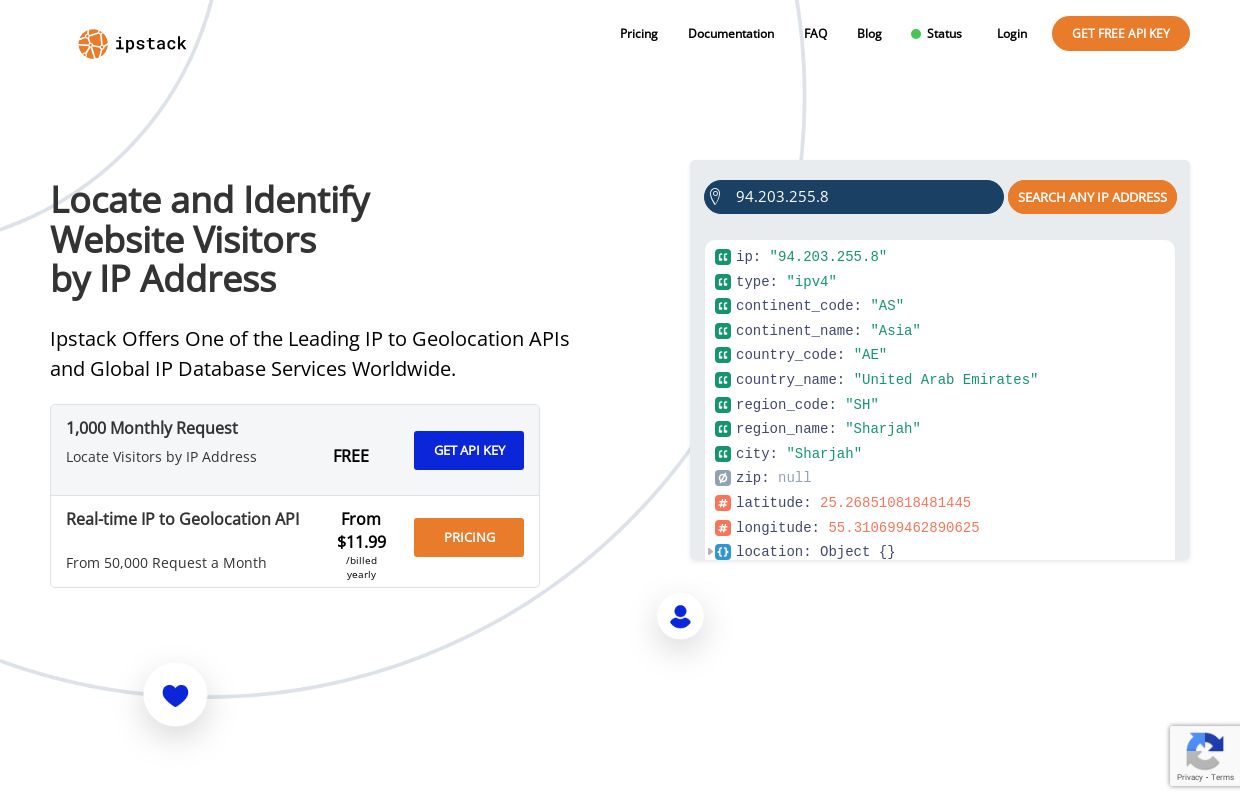Click the string icon beside region_name
Viewport: 1240px width, 800px height.
point(723,429)
